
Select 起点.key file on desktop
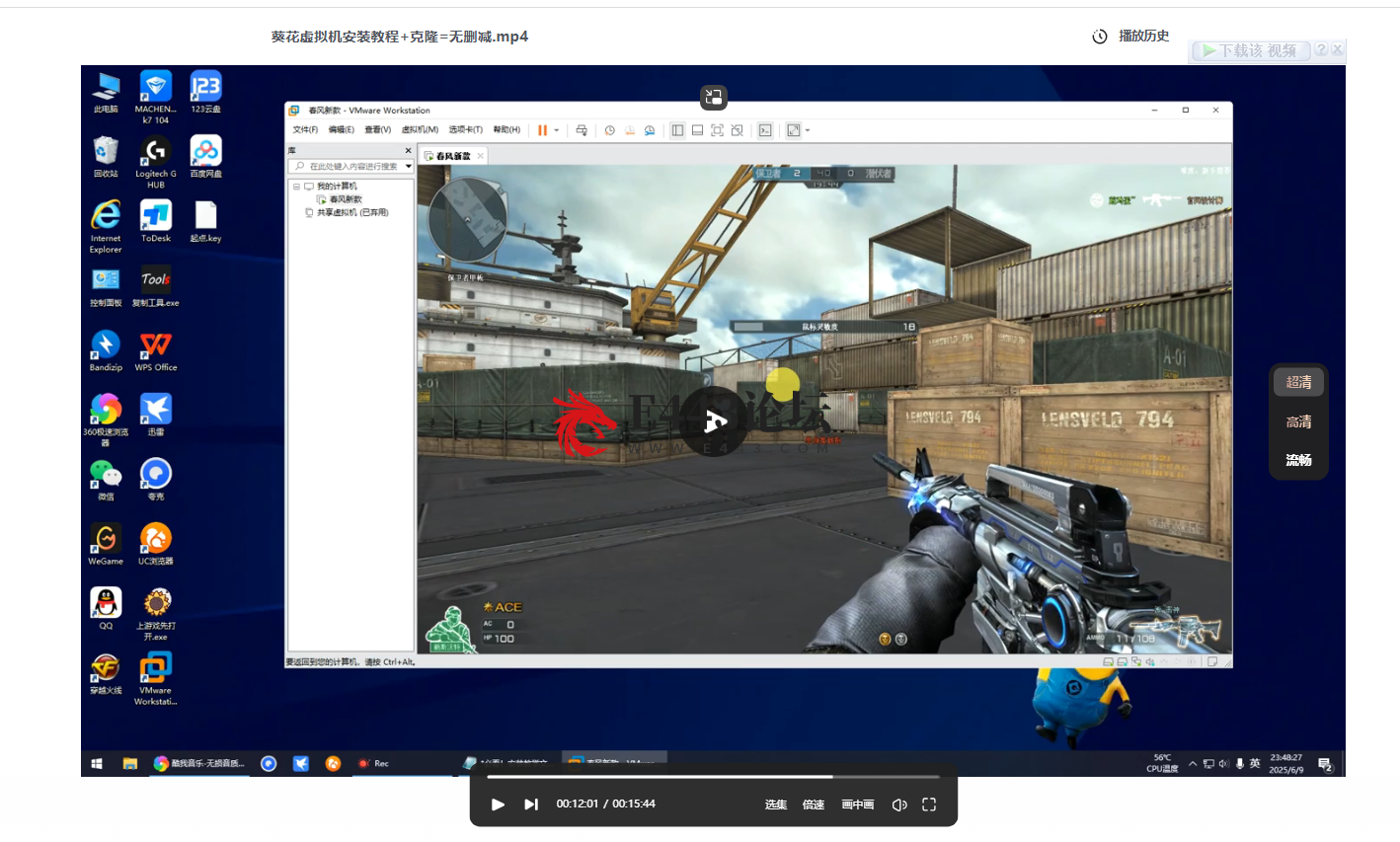(205, 222)
